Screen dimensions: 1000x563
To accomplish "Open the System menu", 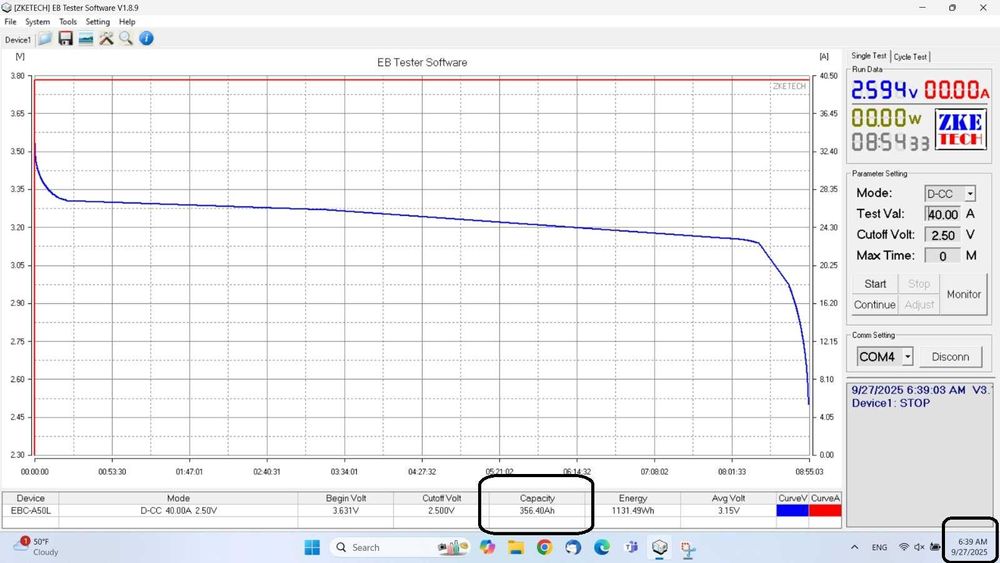I will 38,22.
